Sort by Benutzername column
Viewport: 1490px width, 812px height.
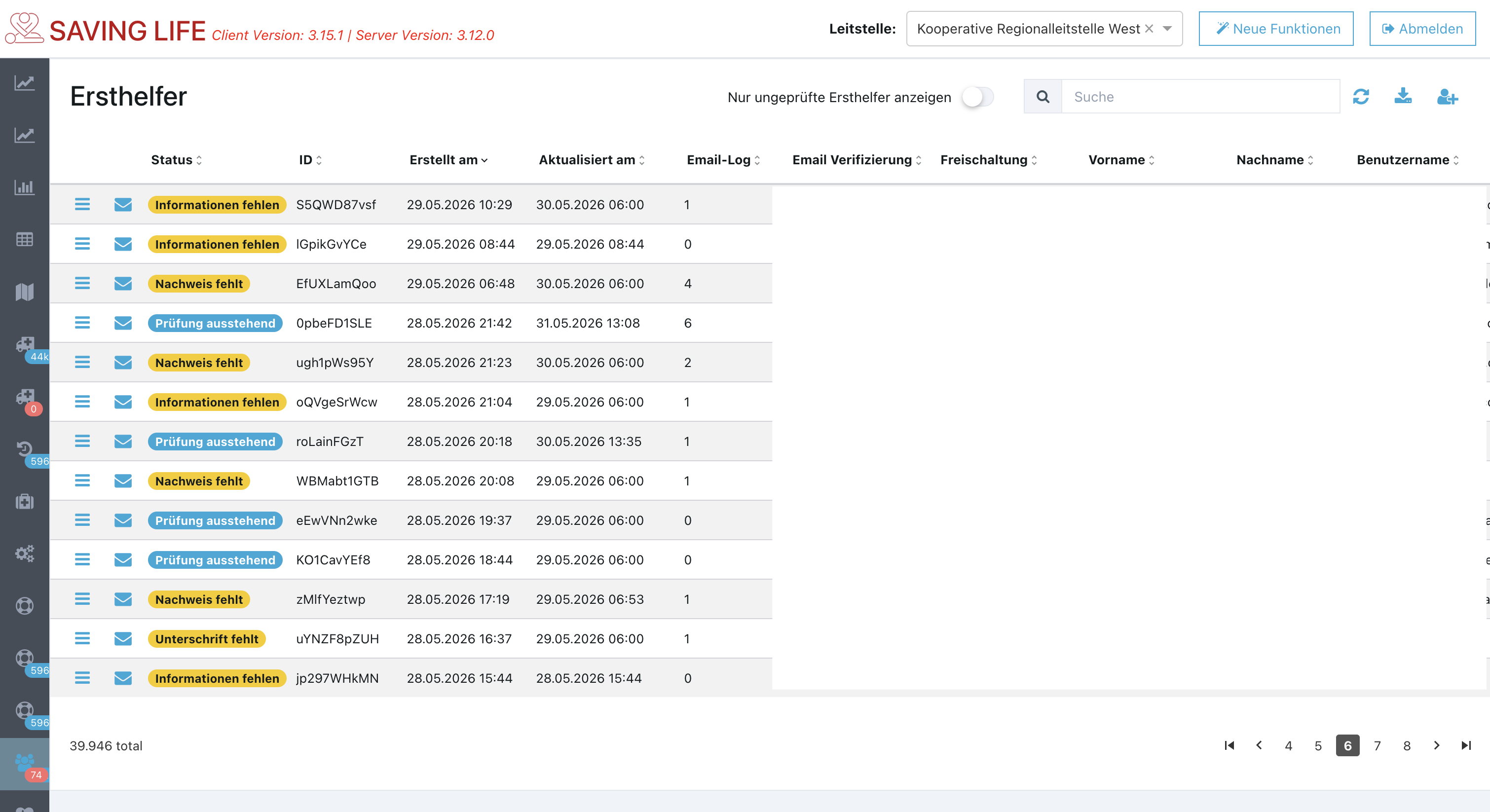coord(1408,160)
